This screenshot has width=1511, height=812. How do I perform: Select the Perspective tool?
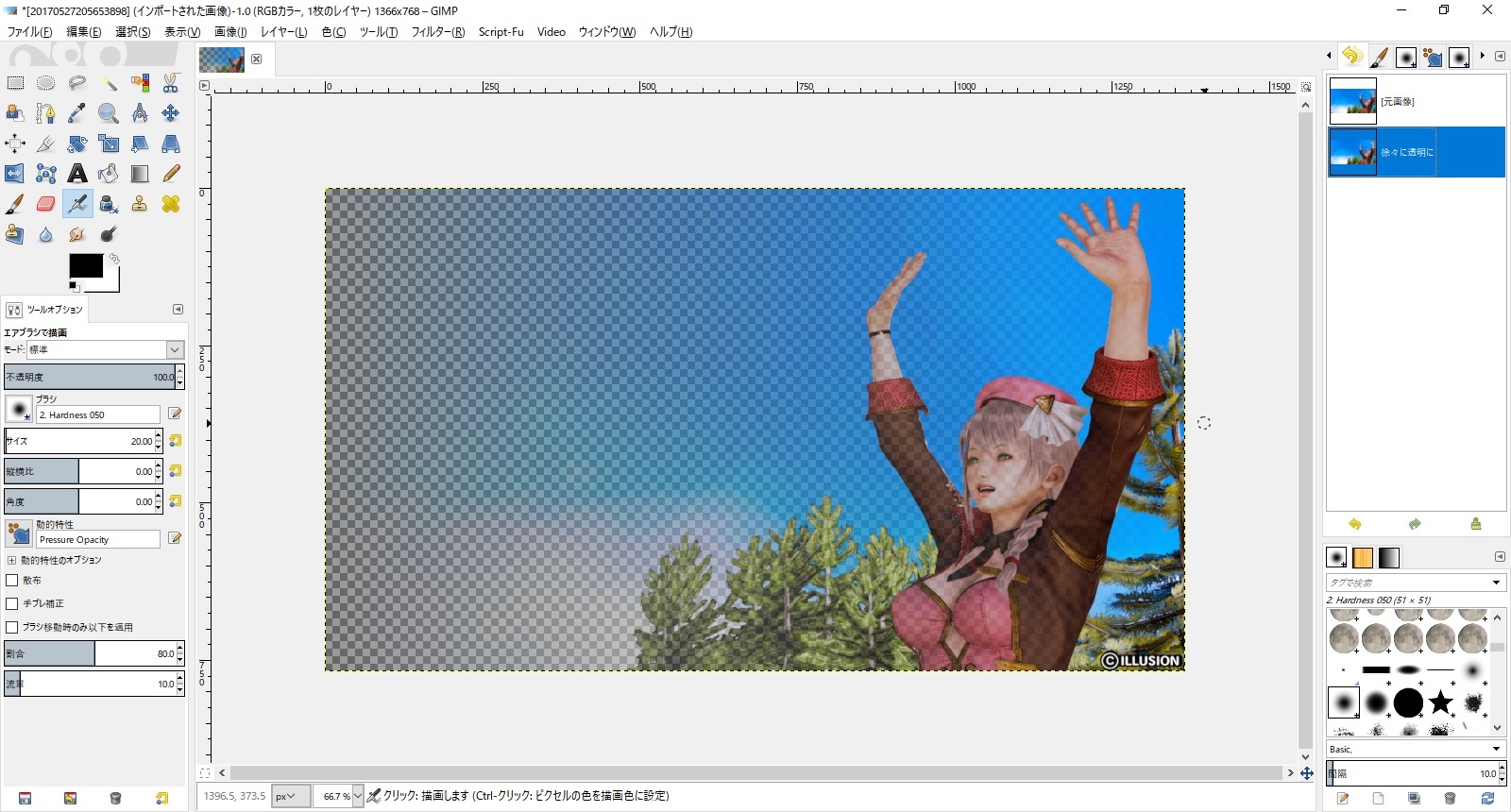click(171, 144)
